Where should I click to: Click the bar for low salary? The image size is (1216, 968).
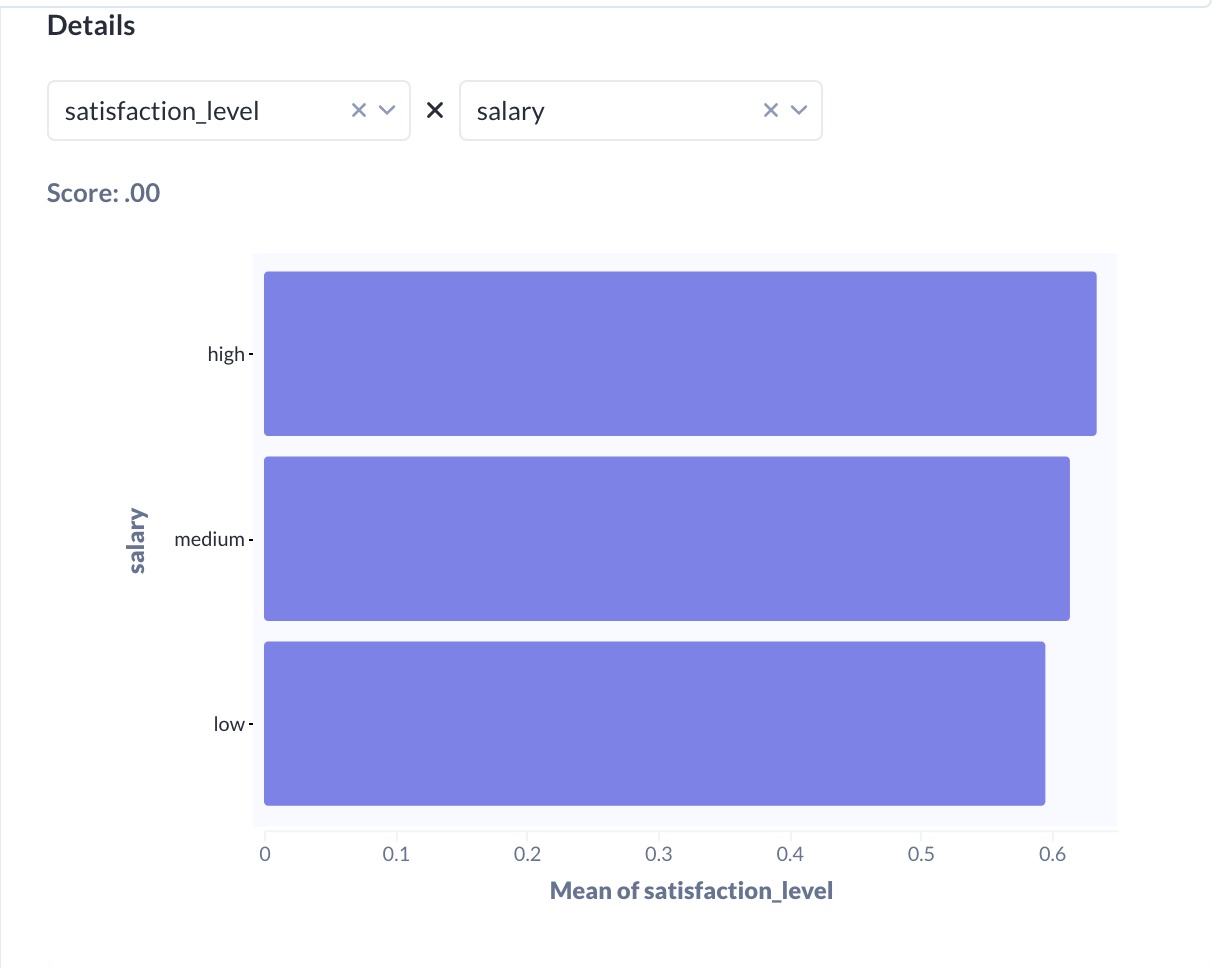(x=654, y=723)
